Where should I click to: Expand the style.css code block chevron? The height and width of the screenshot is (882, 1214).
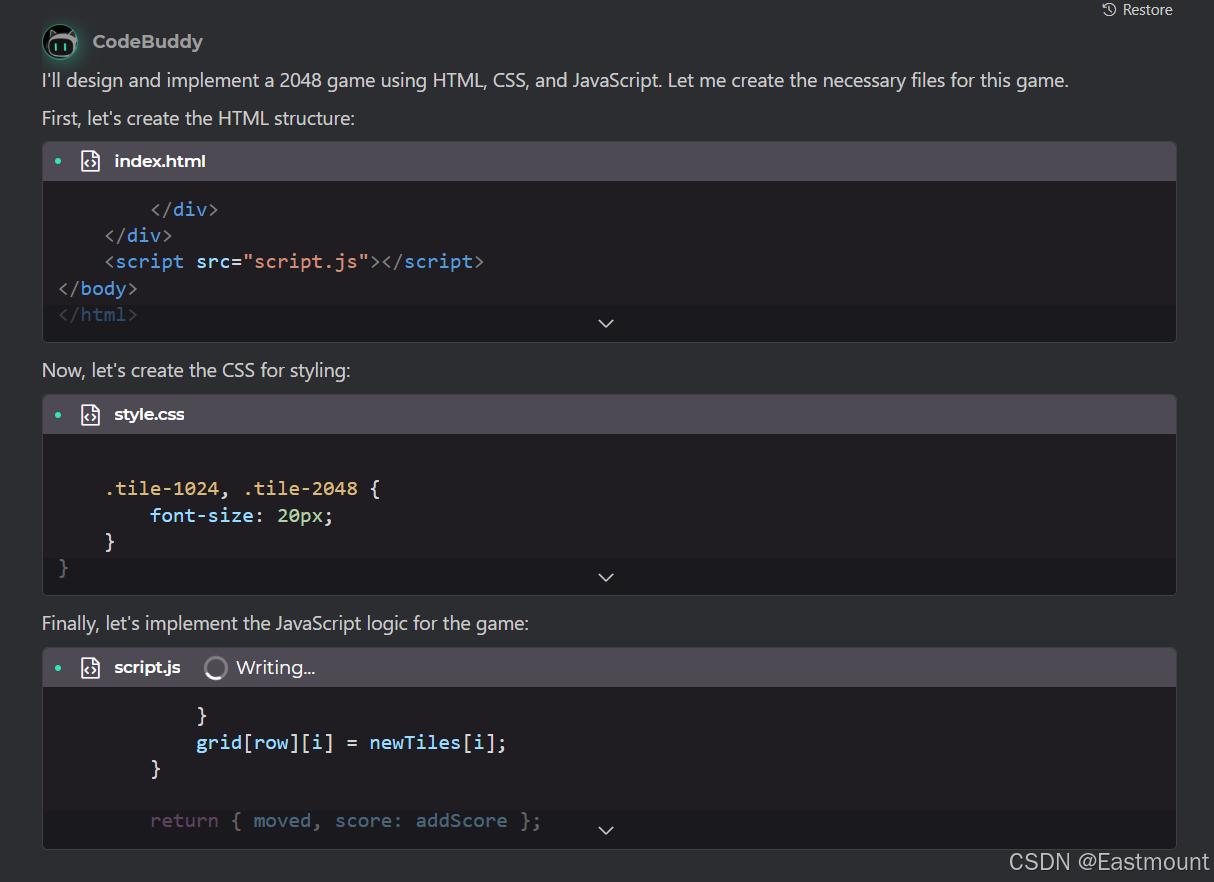(x=605, y=577)
